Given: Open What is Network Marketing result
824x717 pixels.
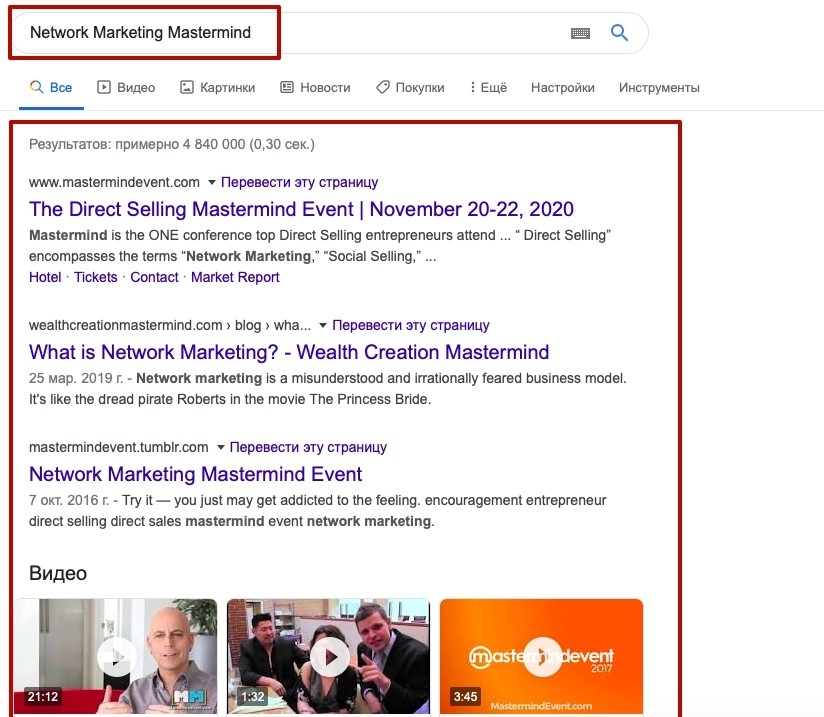Looking at the screenshot, I should point(289,352).
